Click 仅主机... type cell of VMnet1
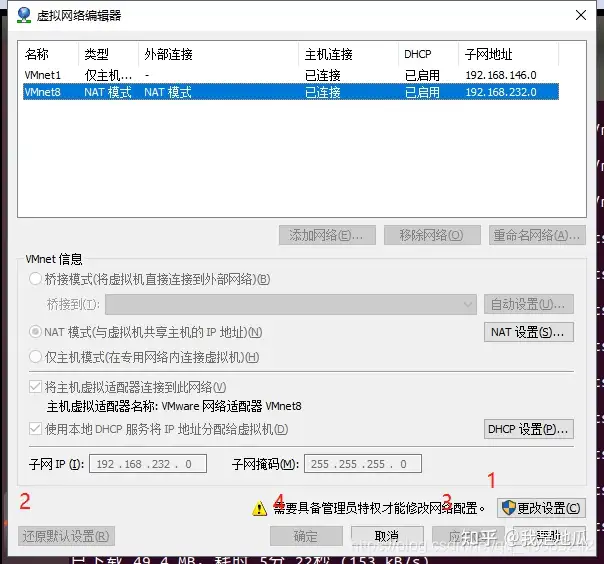604x564 pixels. [108, 75]
